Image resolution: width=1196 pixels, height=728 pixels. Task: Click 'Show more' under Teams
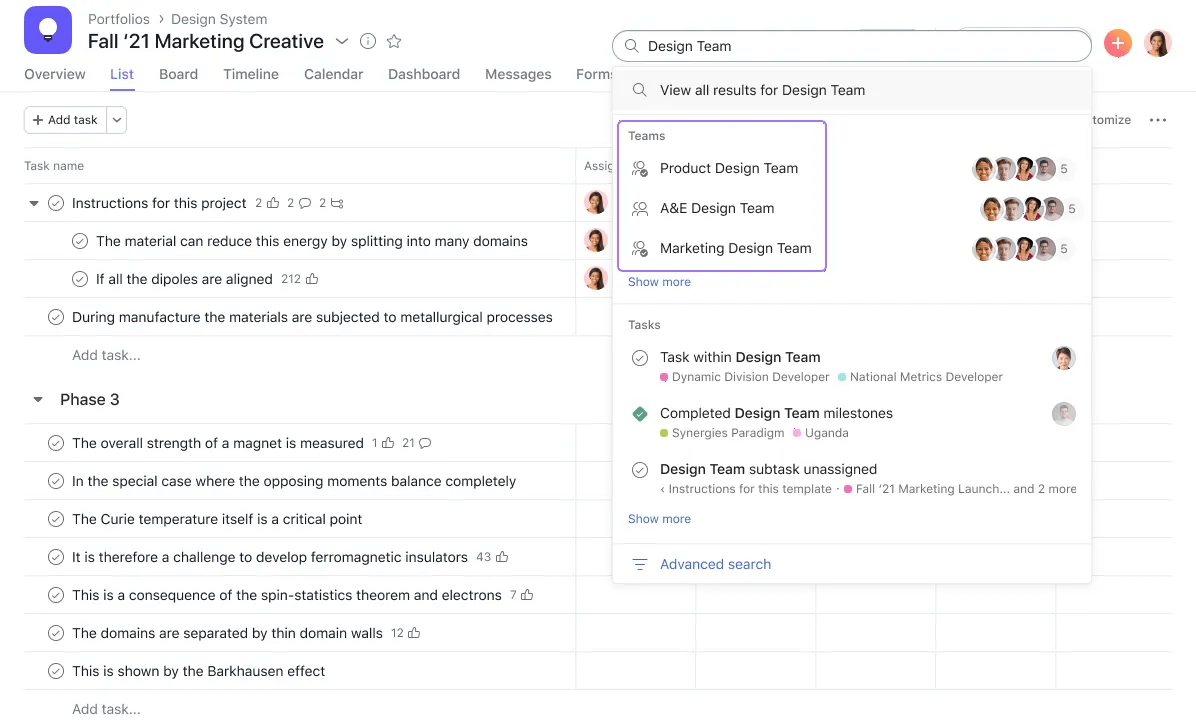point(659,282)
